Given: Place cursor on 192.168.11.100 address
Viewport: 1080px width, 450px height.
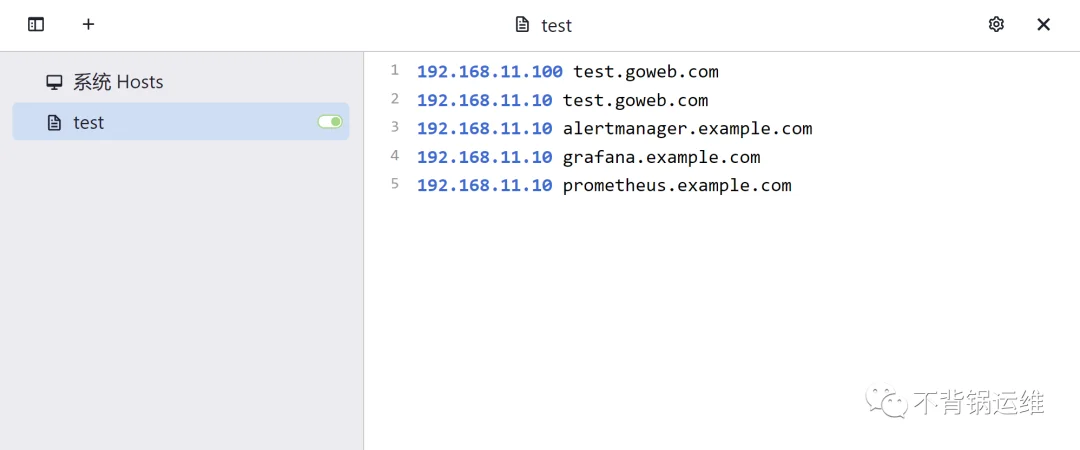Looking at the screenshot, I should (490, 72).
